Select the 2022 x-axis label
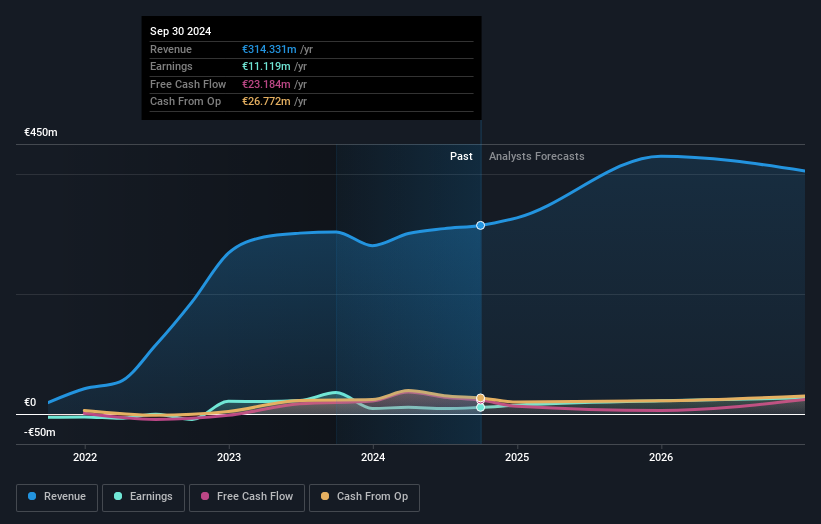Image resolution: width=821 pixels, height=524 pixels. tap(85, 458)
